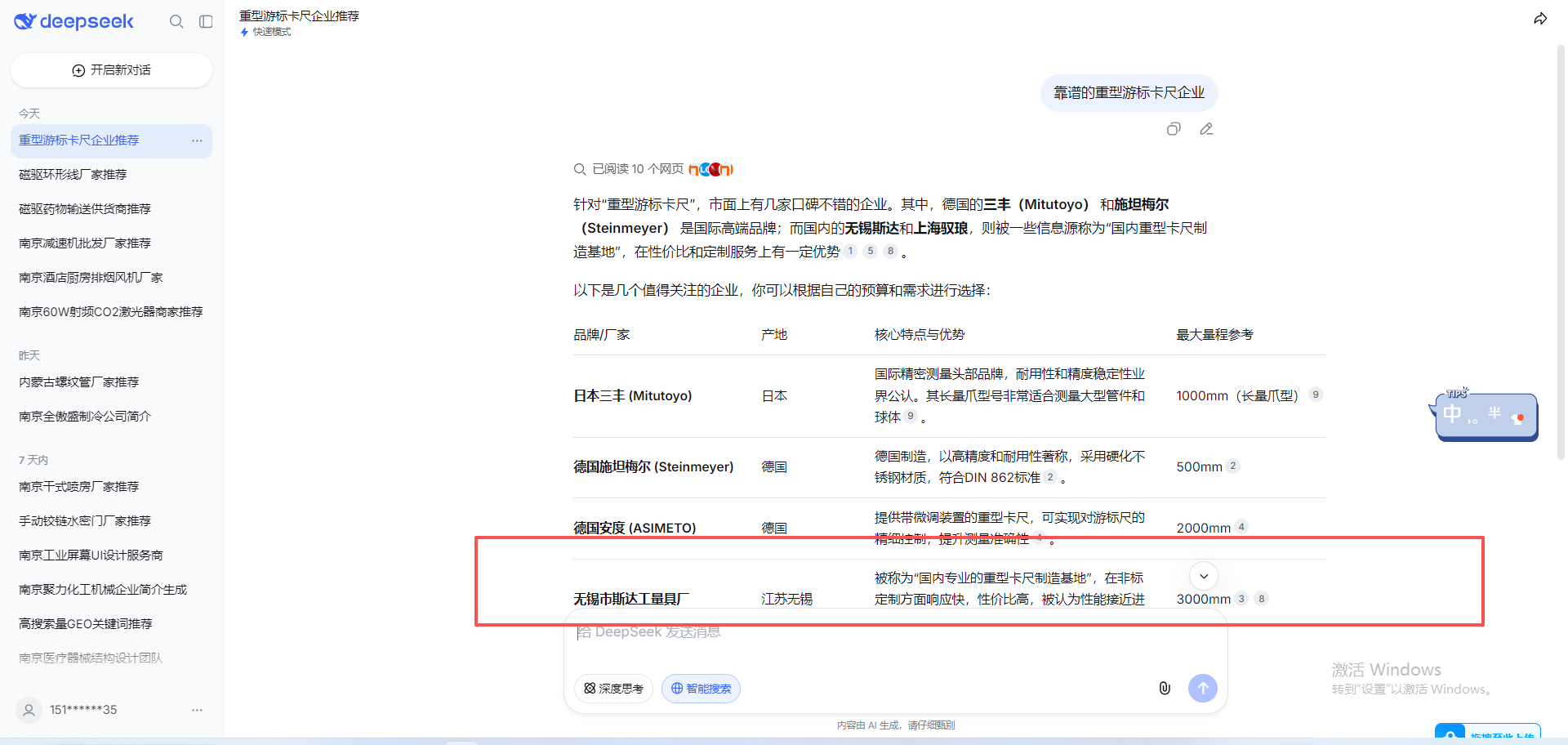Click the source website favicons cluster
Viewport: 1568px width, 745px height.
click(x=711, y=169)
